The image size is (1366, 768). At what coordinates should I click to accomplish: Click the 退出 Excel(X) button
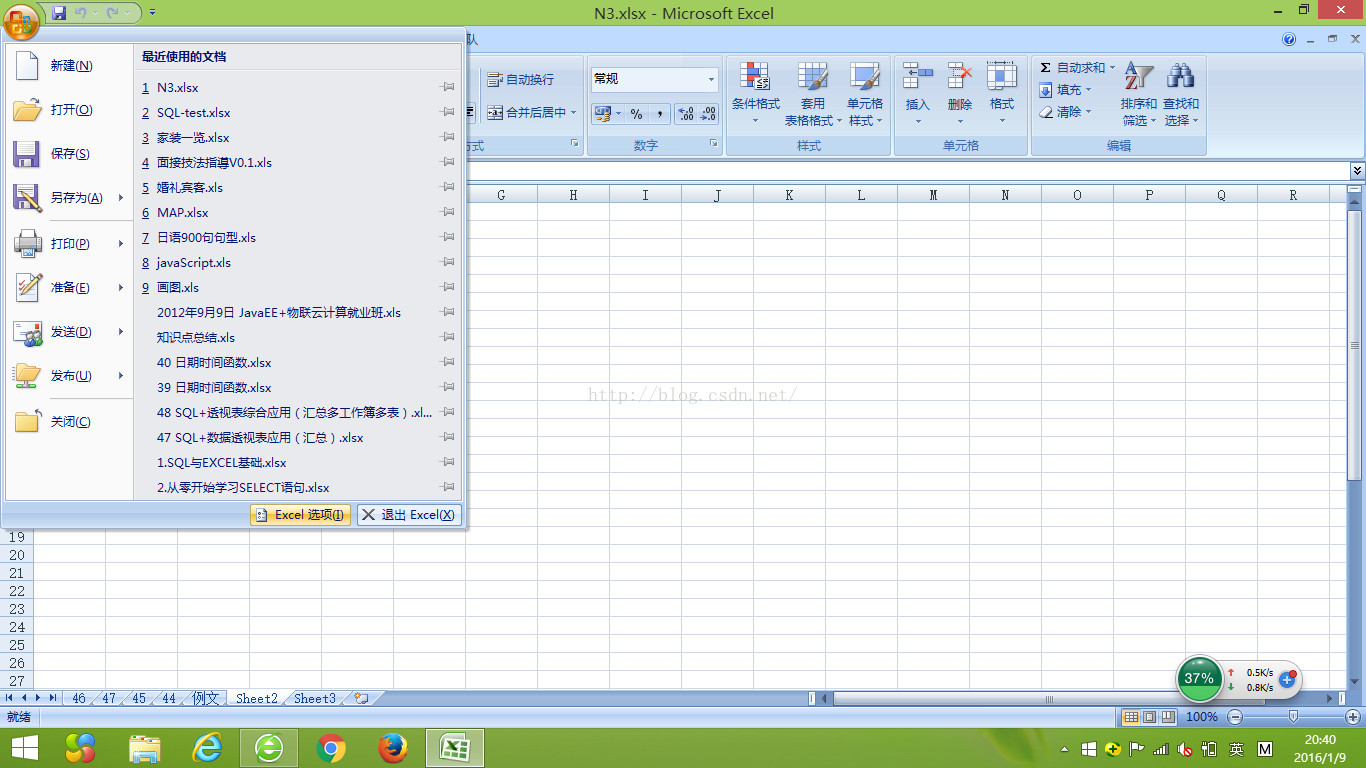point(408,515)
